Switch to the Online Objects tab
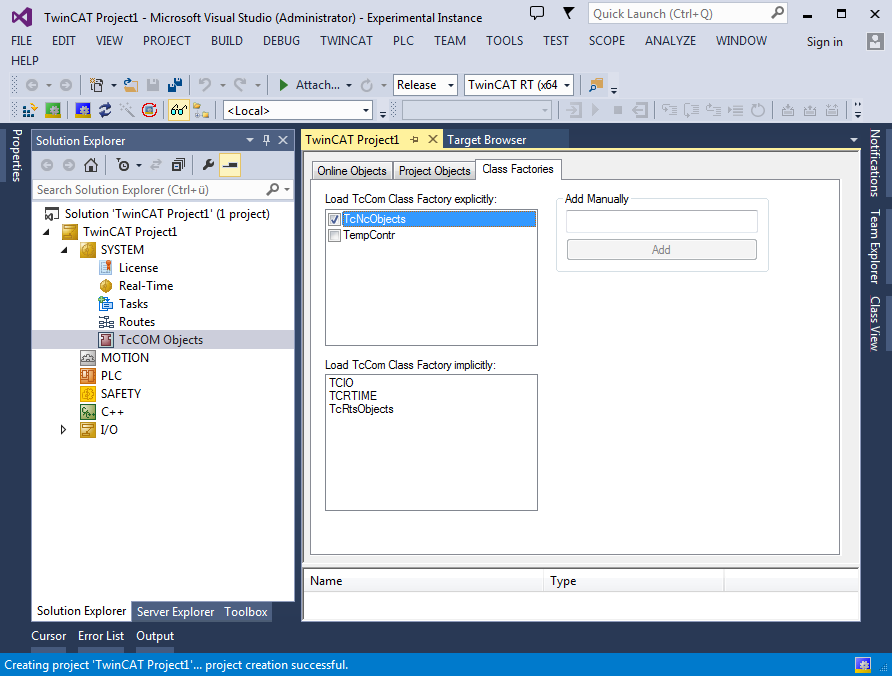The height and width of the screenshot is (676, 892). (x=352, y=171)
